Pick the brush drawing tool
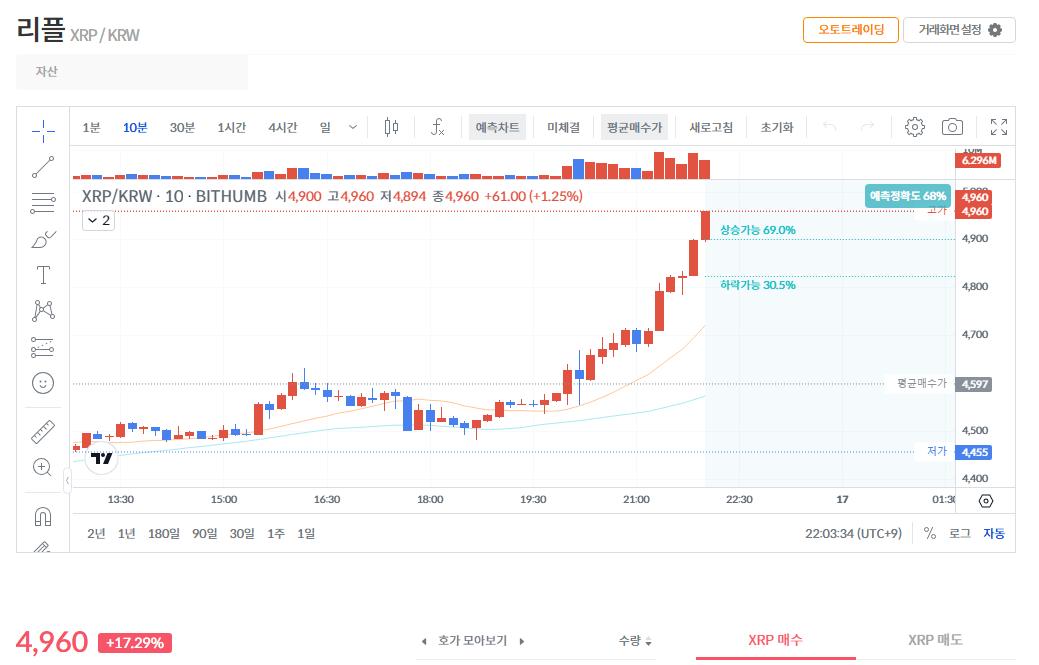Image resolution: width=1039 pixels, height=665 pixels. tap(43, 239)
